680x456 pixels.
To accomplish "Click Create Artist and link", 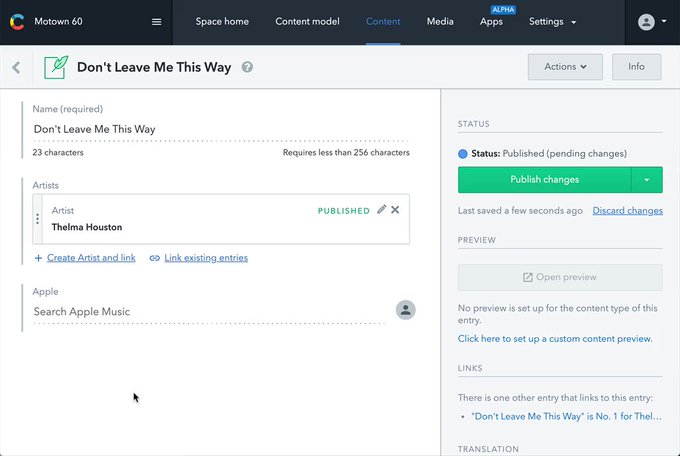I will [x=91, y=258].
